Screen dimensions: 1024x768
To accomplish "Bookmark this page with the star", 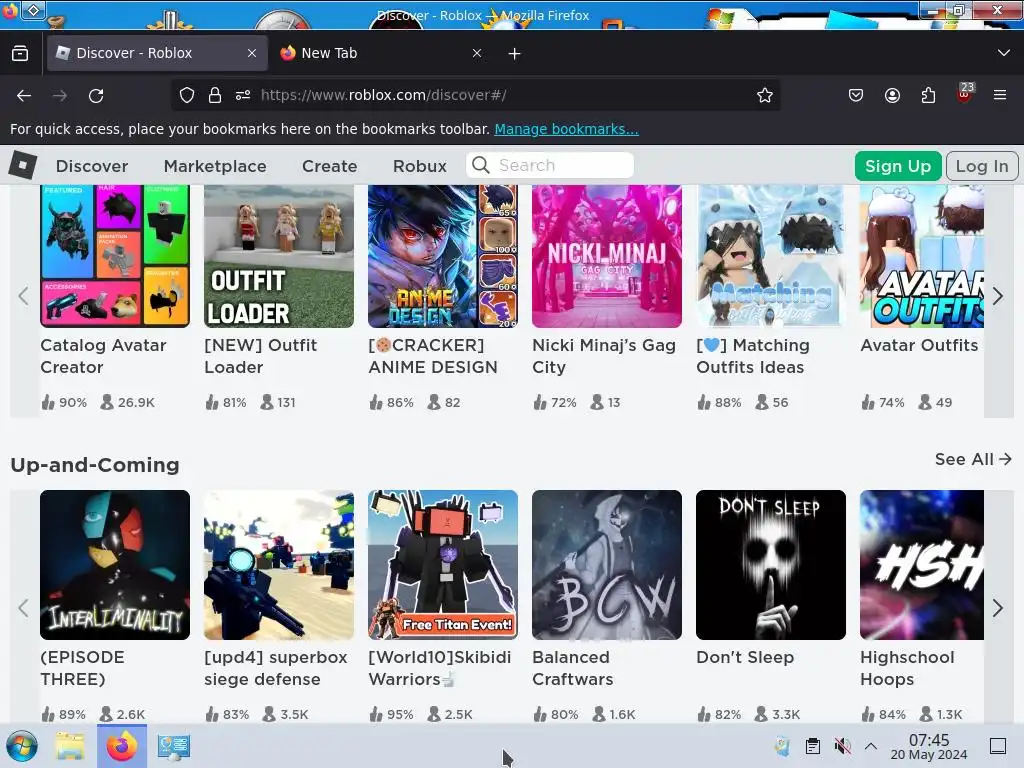I will point(765,95).
